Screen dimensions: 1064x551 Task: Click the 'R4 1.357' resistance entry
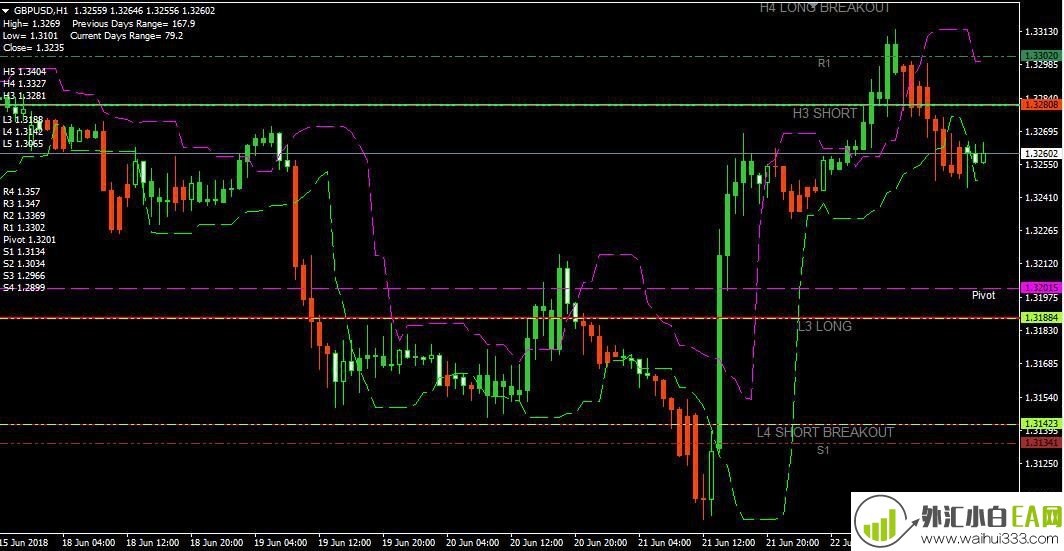click(22, 192)
